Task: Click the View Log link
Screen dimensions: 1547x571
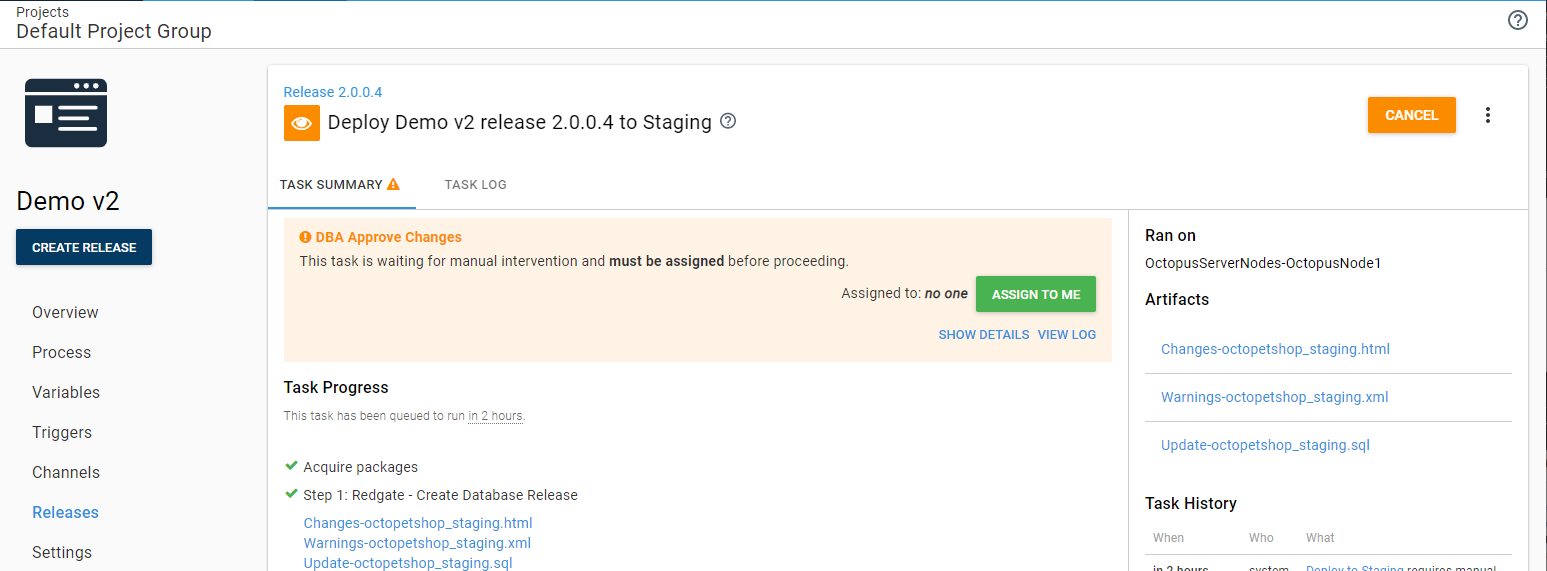Action: pos(1066,335)
